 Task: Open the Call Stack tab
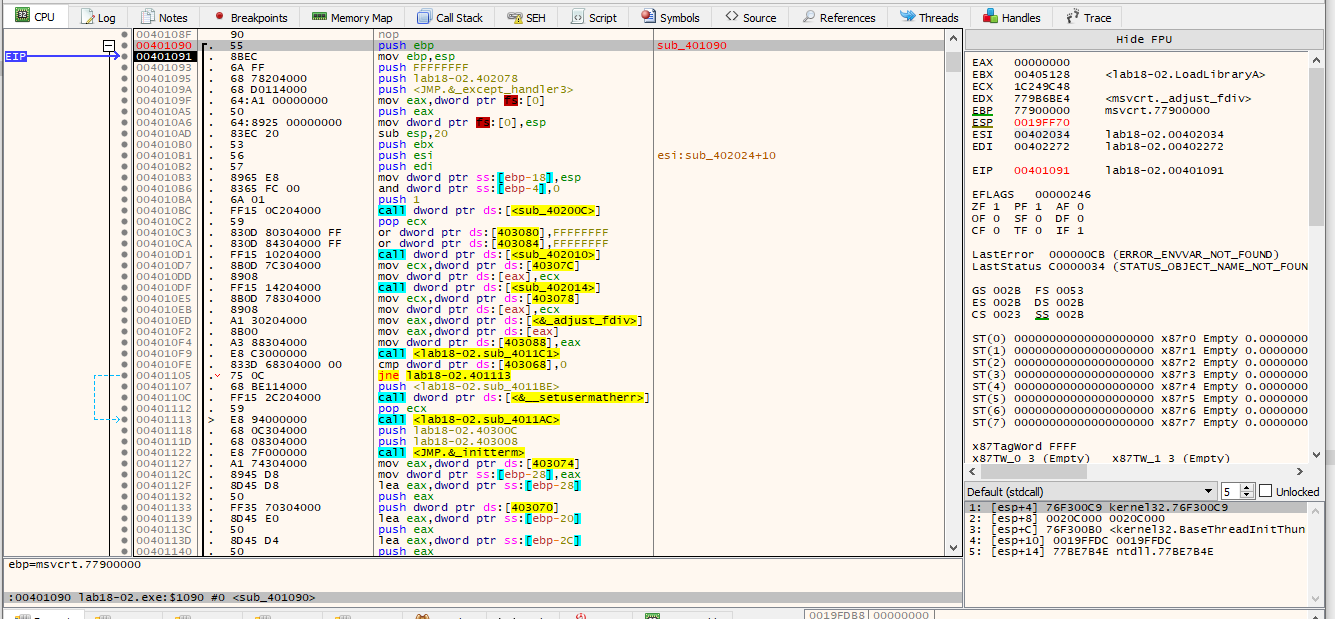click(x=450, y=17)
